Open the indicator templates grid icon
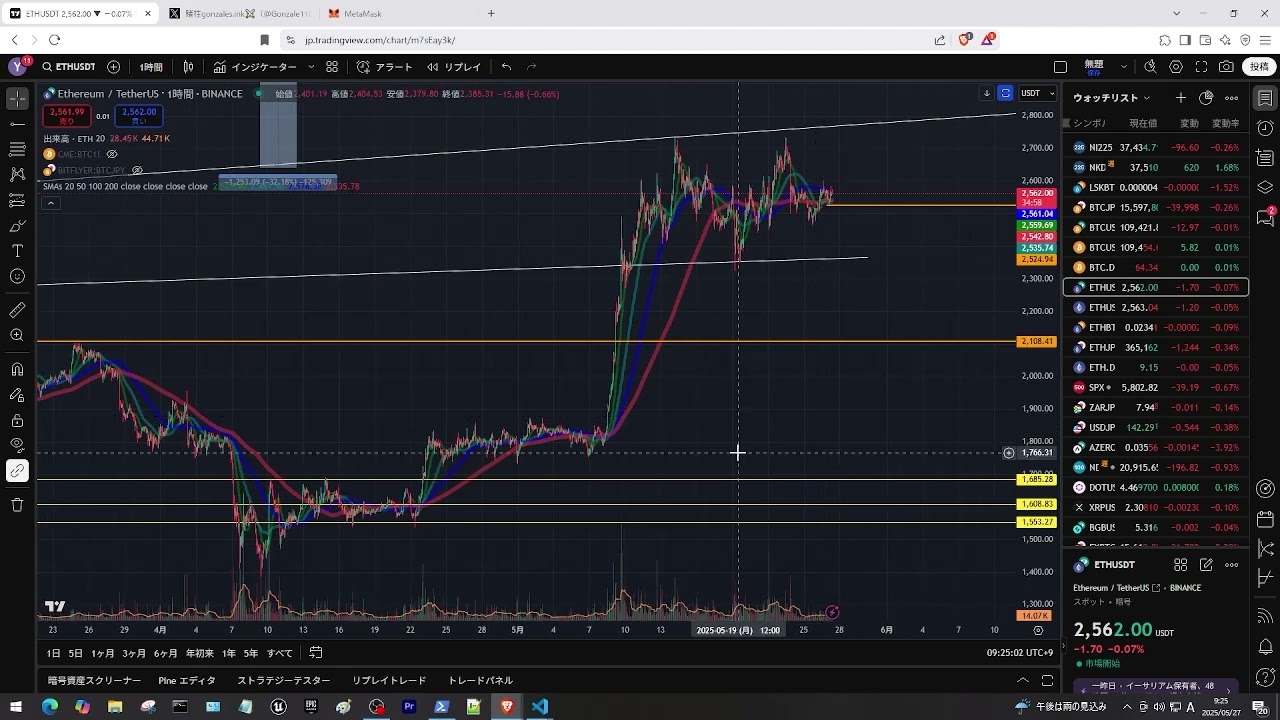The image size is (1280, 720). (x=332, y=67)
